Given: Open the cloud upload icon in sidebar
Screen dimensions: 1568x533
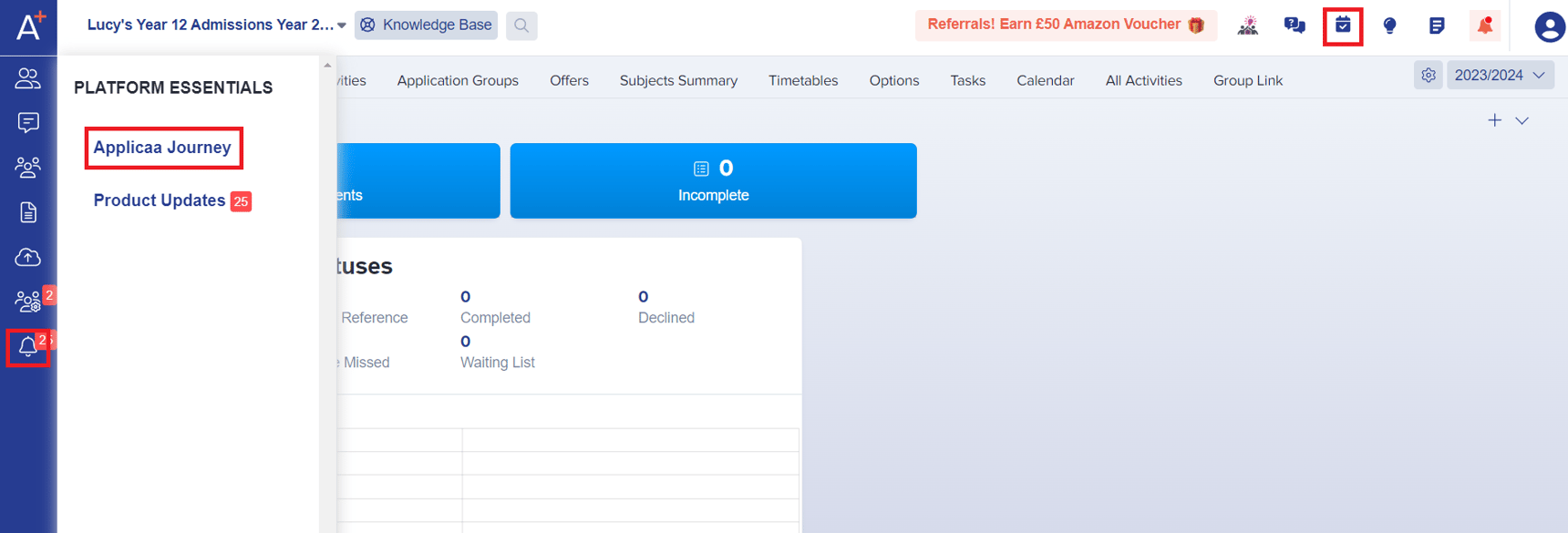Looking at the screenshot, I should (x=27, y=258).
